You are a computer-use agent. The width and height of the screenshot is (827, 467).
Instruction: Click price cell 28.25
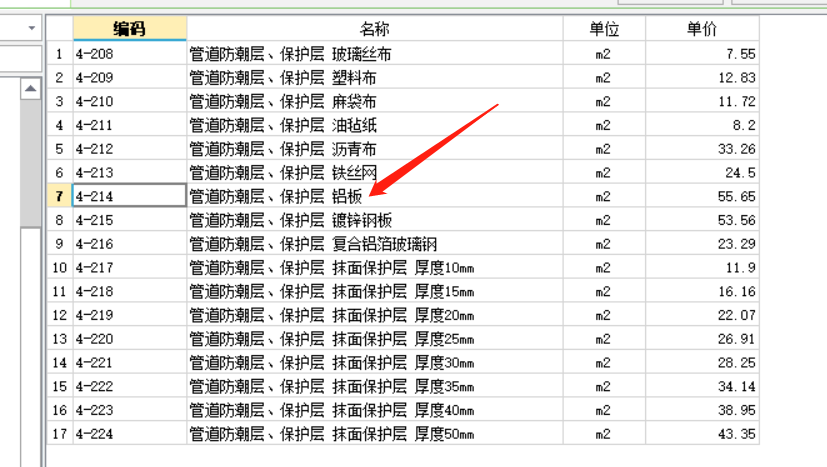[703, 363]
